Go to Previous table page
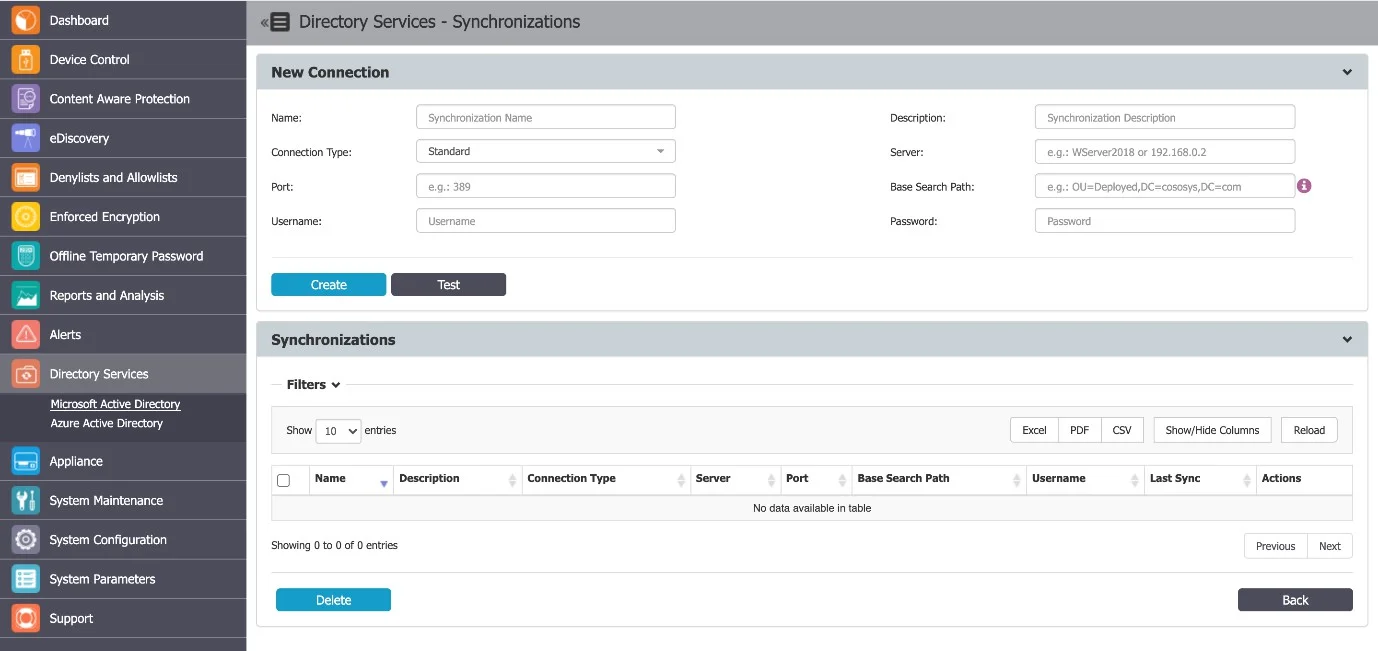This screenshot has height=651, width=1378. coord(1275,546)
